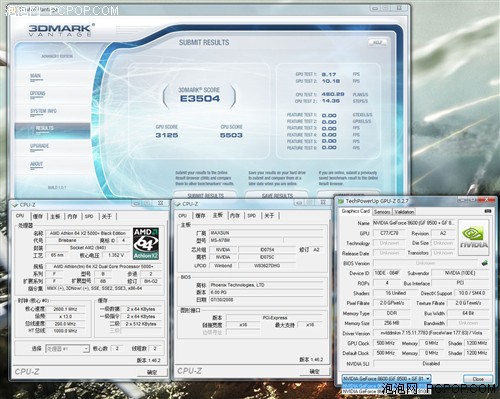The width and height of the screenshot is (500, 399).
Task: Click 确定 button in the mainboard CPU-Z window
Action: [314, 371]
